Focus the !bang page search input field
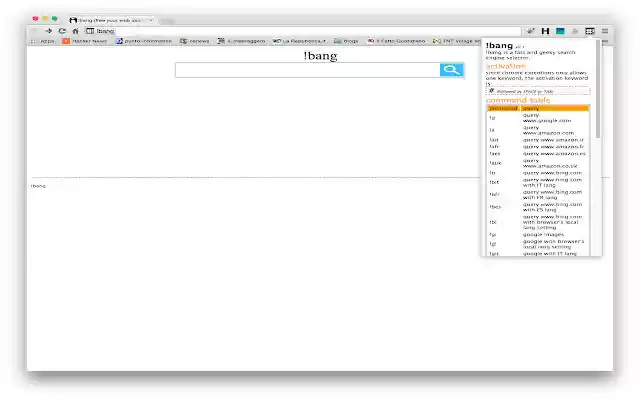Image resolution: width=640 pixels, height=400 pixels. click(308, 70)
